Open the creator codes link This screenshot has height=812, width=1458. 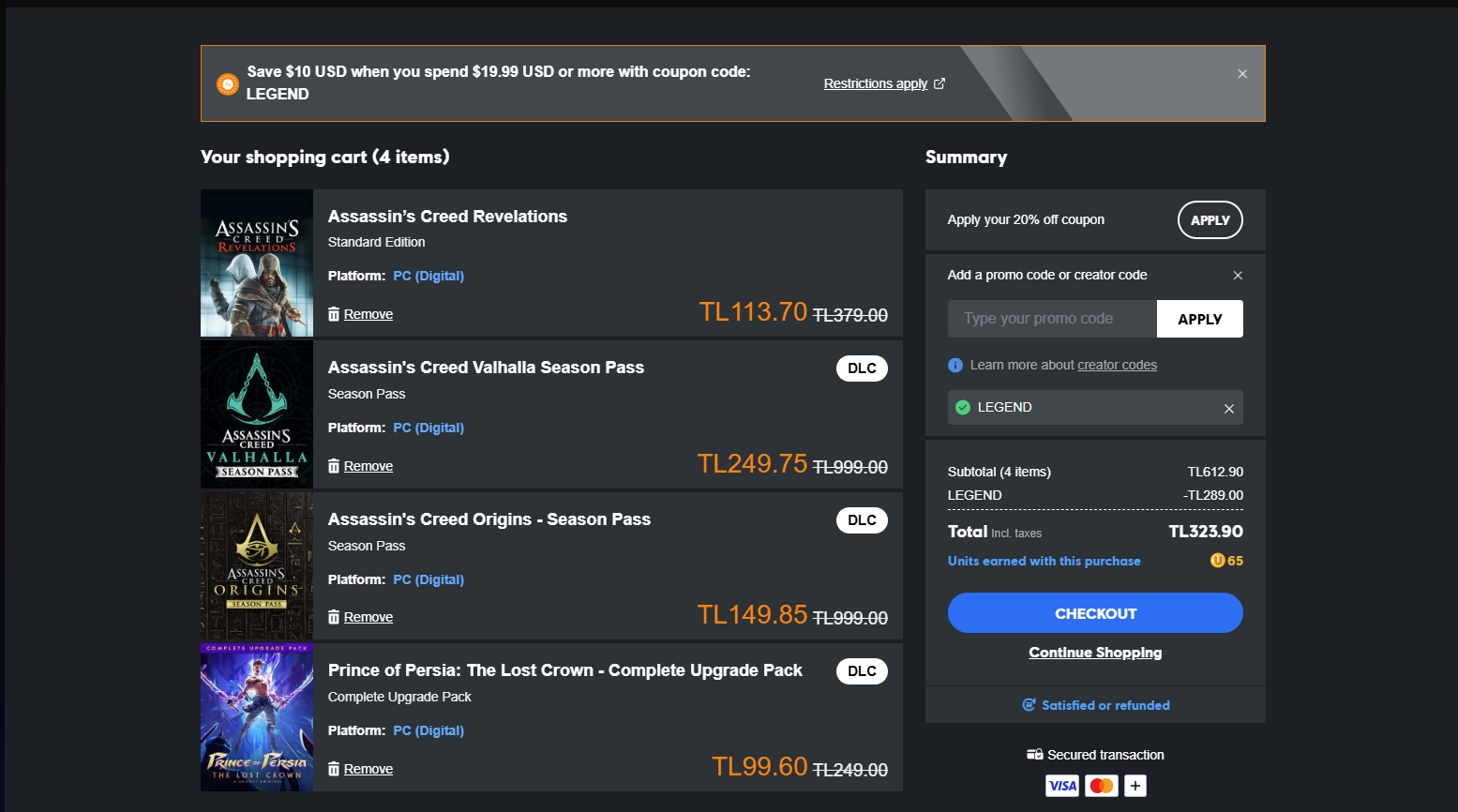coord(1117,365)
